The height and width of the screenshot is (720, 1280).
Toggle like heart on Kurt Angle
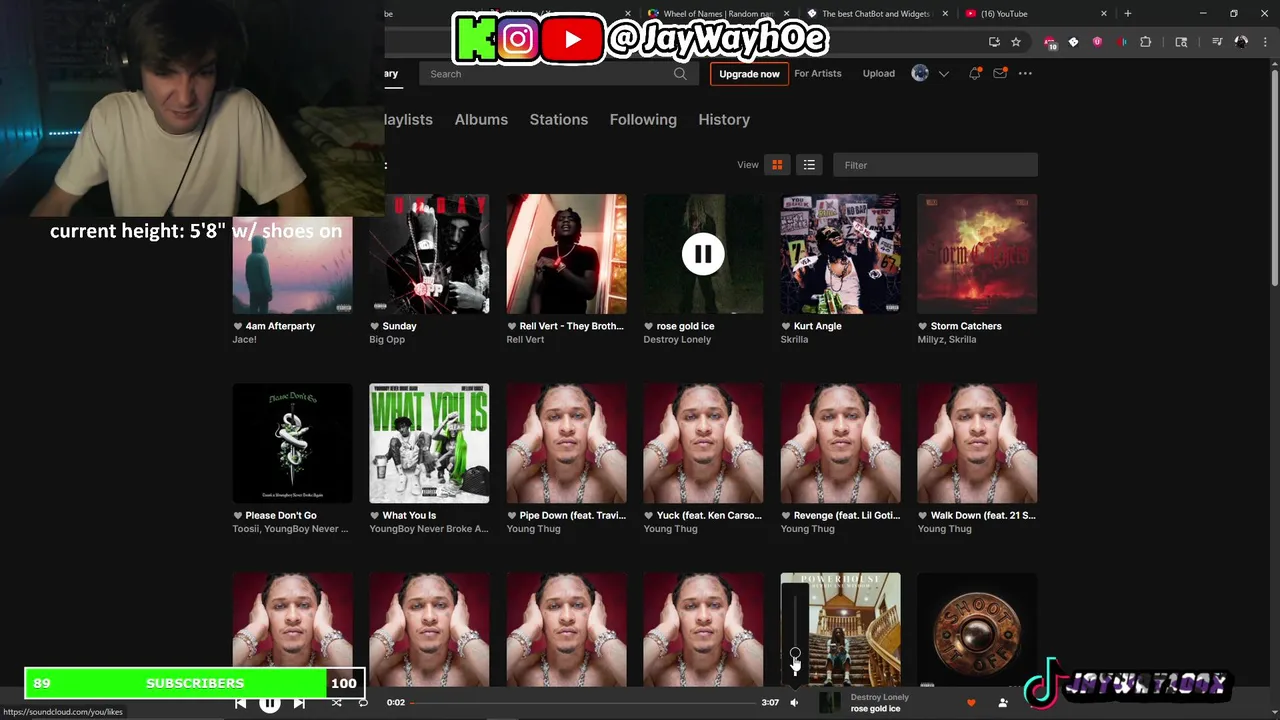coord(786,326)
